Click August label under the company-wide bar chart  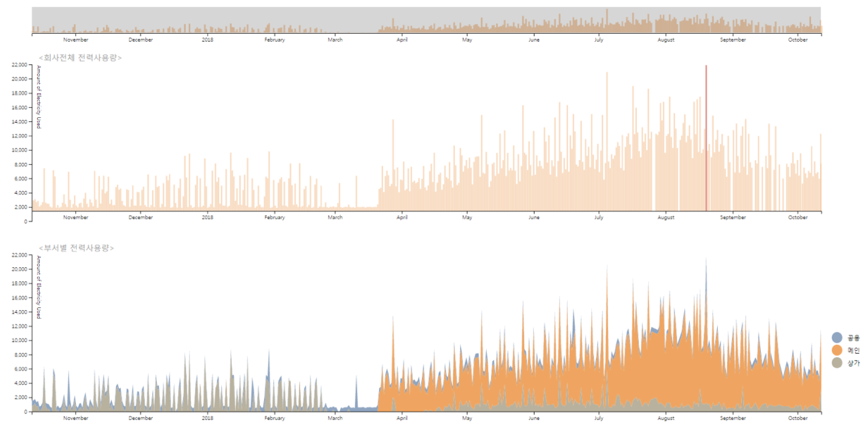tap(666, 218)
